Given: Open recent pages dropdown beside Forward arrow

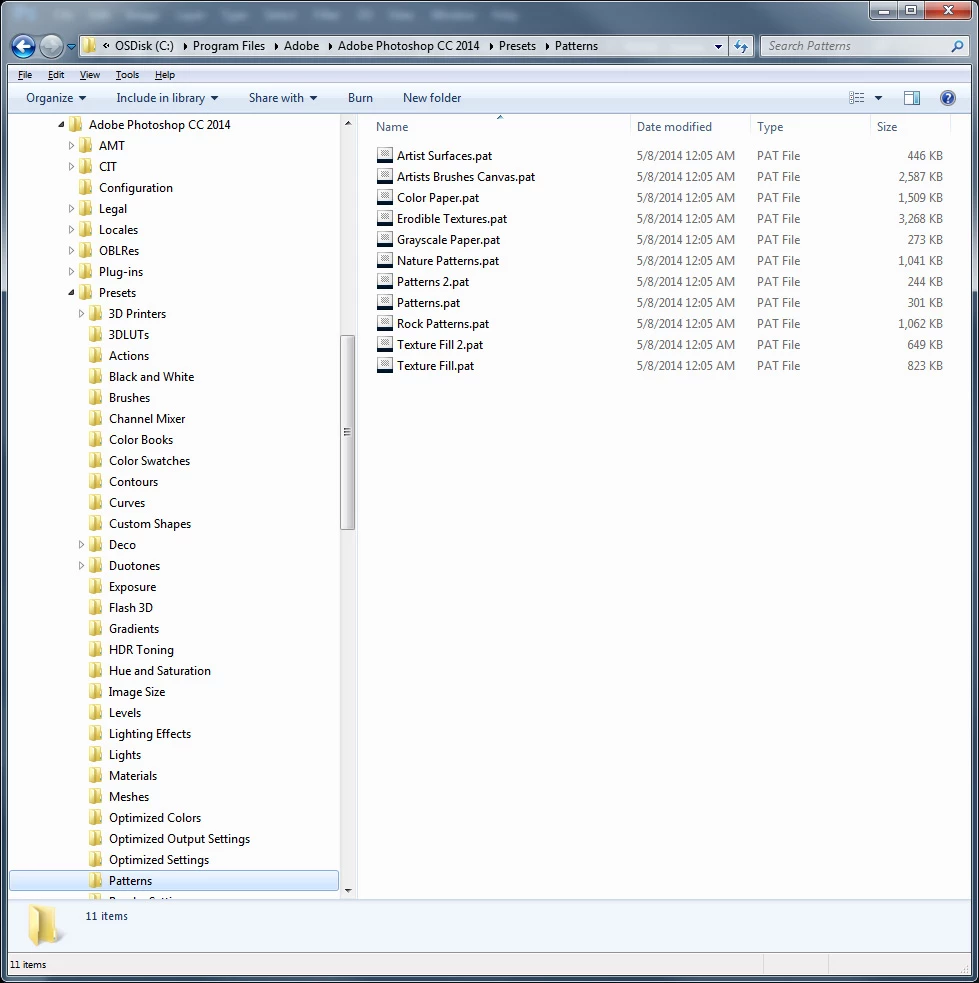Looking at the screenshot, I should pos(71,46).
